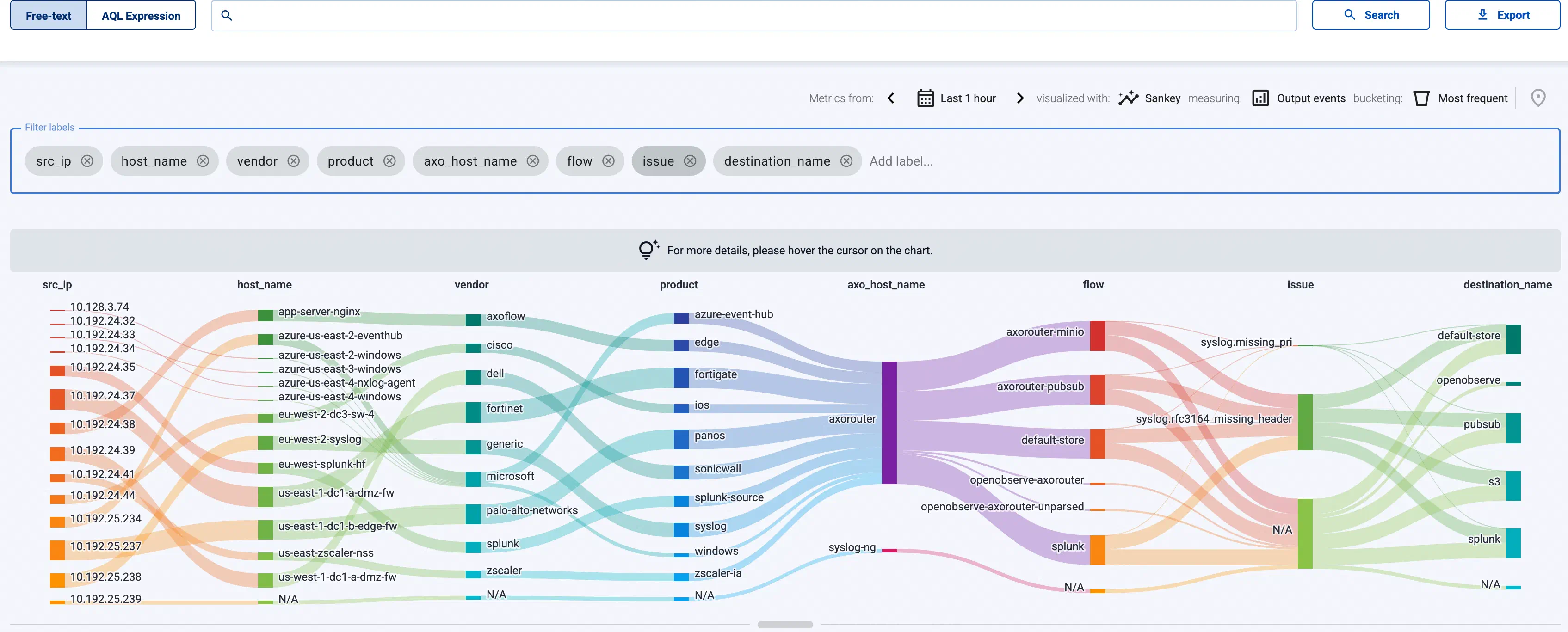Open the Output events measuring dropdown
The height and width of the screenshot is (632, 1568).
[x=1311, y=98]
